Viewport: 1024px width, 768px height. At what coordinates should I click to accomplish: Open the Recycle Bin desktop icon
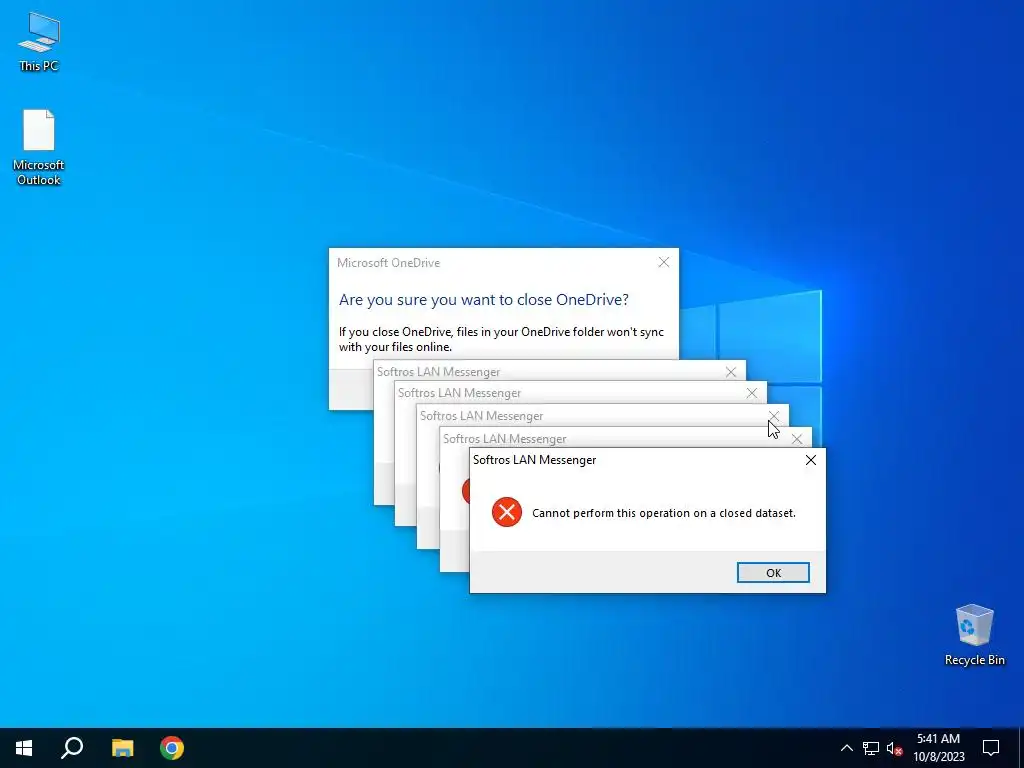click(x=974, y=635)
